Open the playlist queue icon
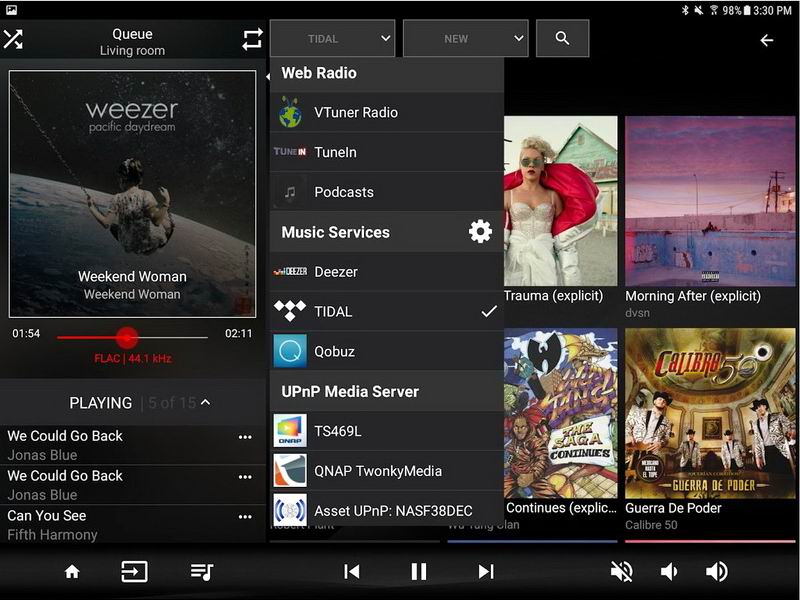Screen dimensions: 800x600 point(202,572)
